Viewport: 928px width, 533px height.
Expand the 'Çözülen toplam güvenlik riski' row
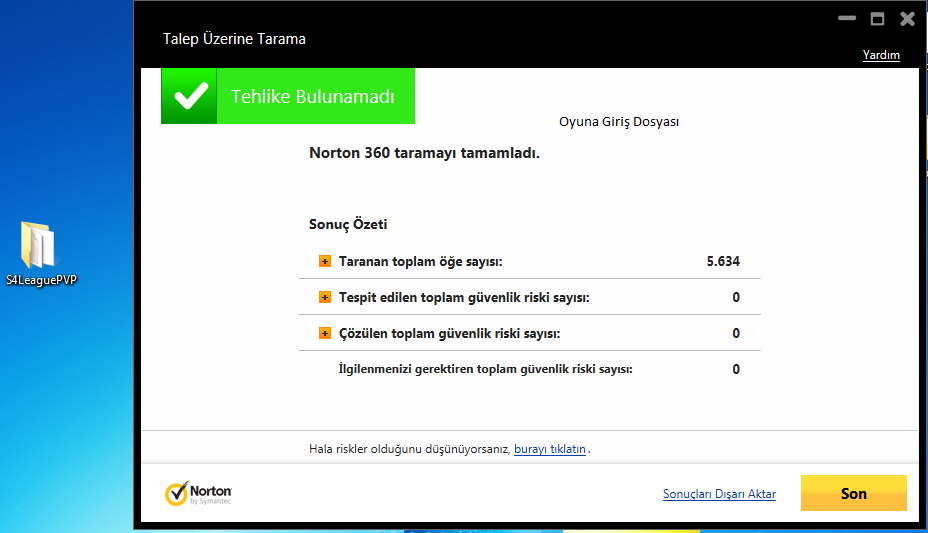point(325,333)
